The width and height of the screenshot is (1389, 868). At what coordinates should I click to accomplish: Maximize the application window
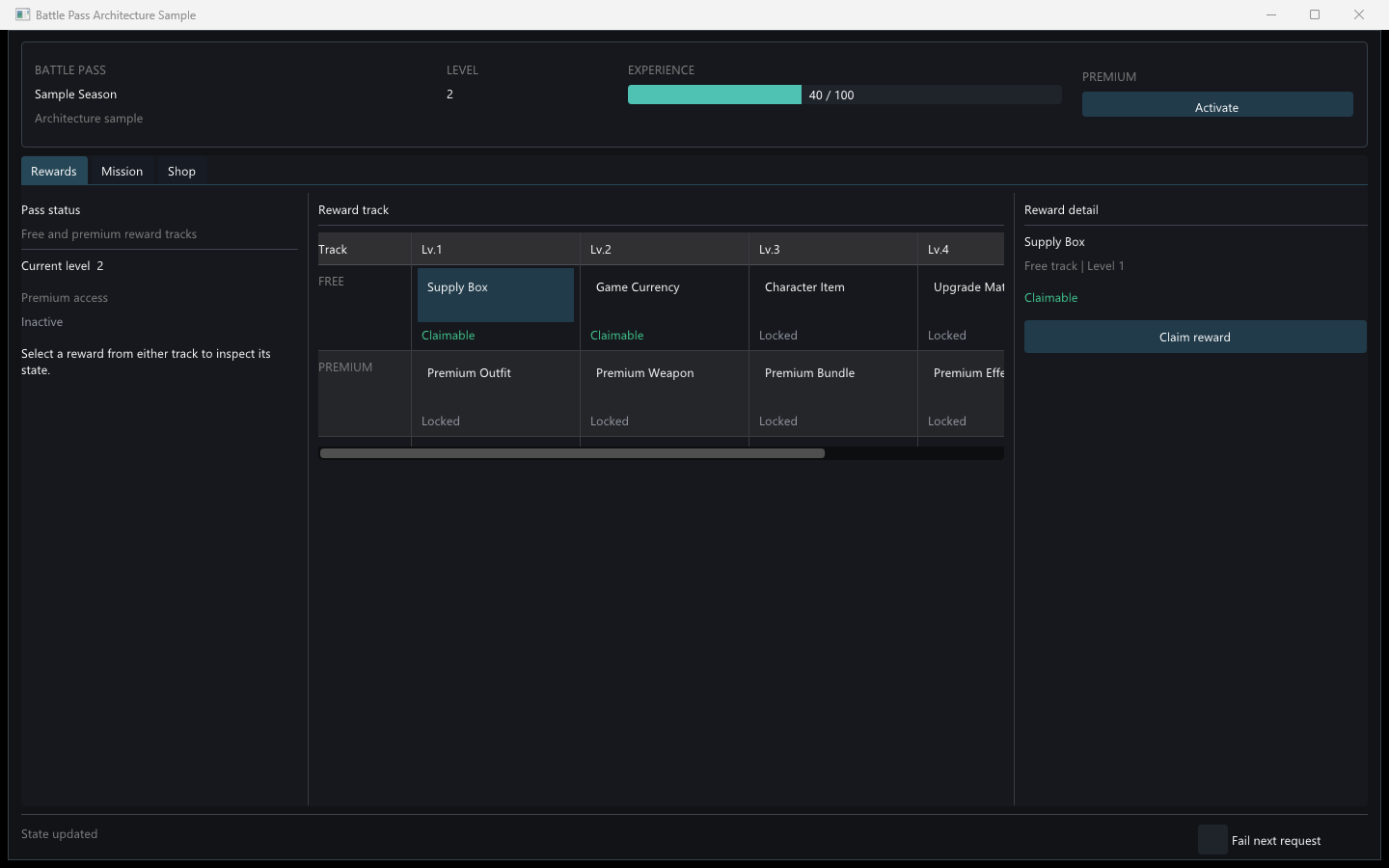coord(1315,14)
